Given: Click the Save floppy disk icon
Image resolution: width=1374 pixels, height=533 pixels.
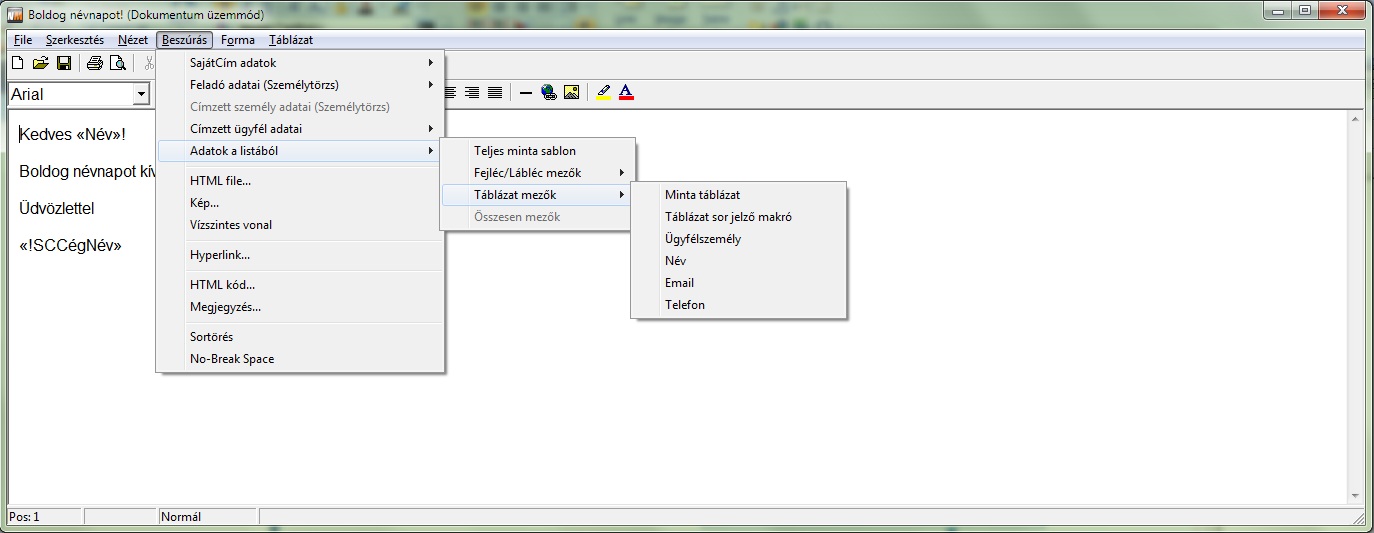Looking at the screenshot, I should pyautogui.click(x=64, y=64).
